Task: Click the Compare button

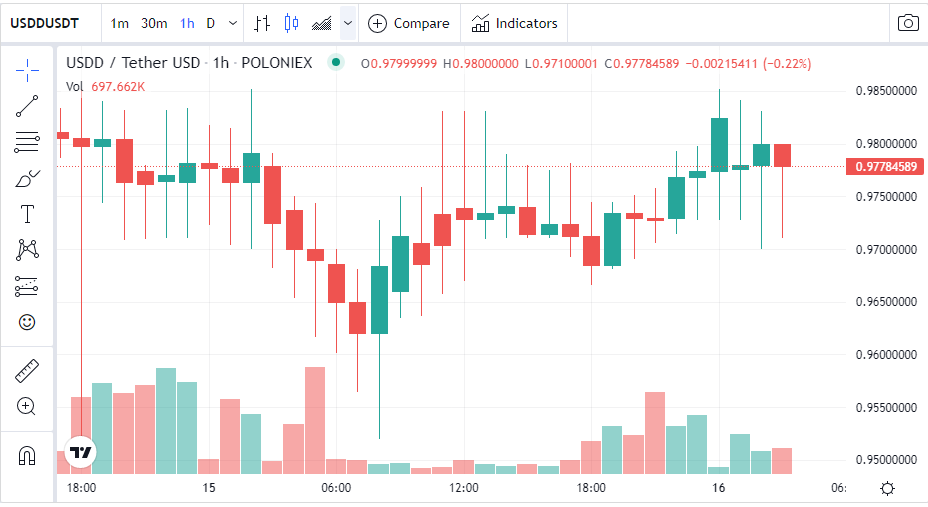Action: point(408,23)
